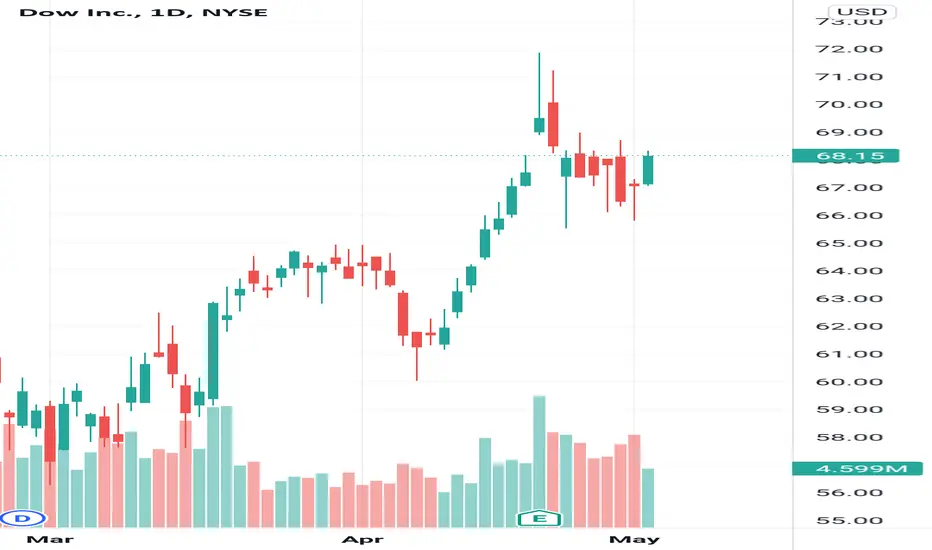This screenshot has height=550, width=932.
Task: Click the 4.599M volume label
Action: pyautogui.click(x=858, y=469)
